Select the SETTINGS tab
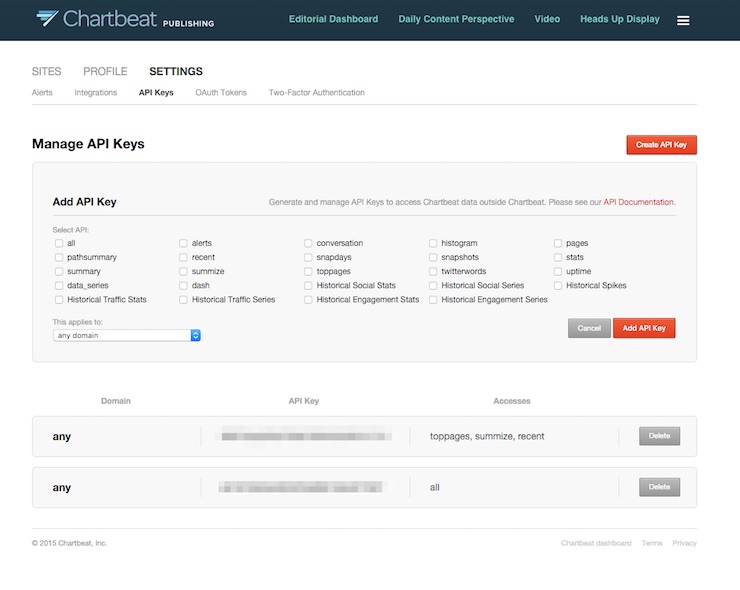740x590 pixels. (176, 71)
